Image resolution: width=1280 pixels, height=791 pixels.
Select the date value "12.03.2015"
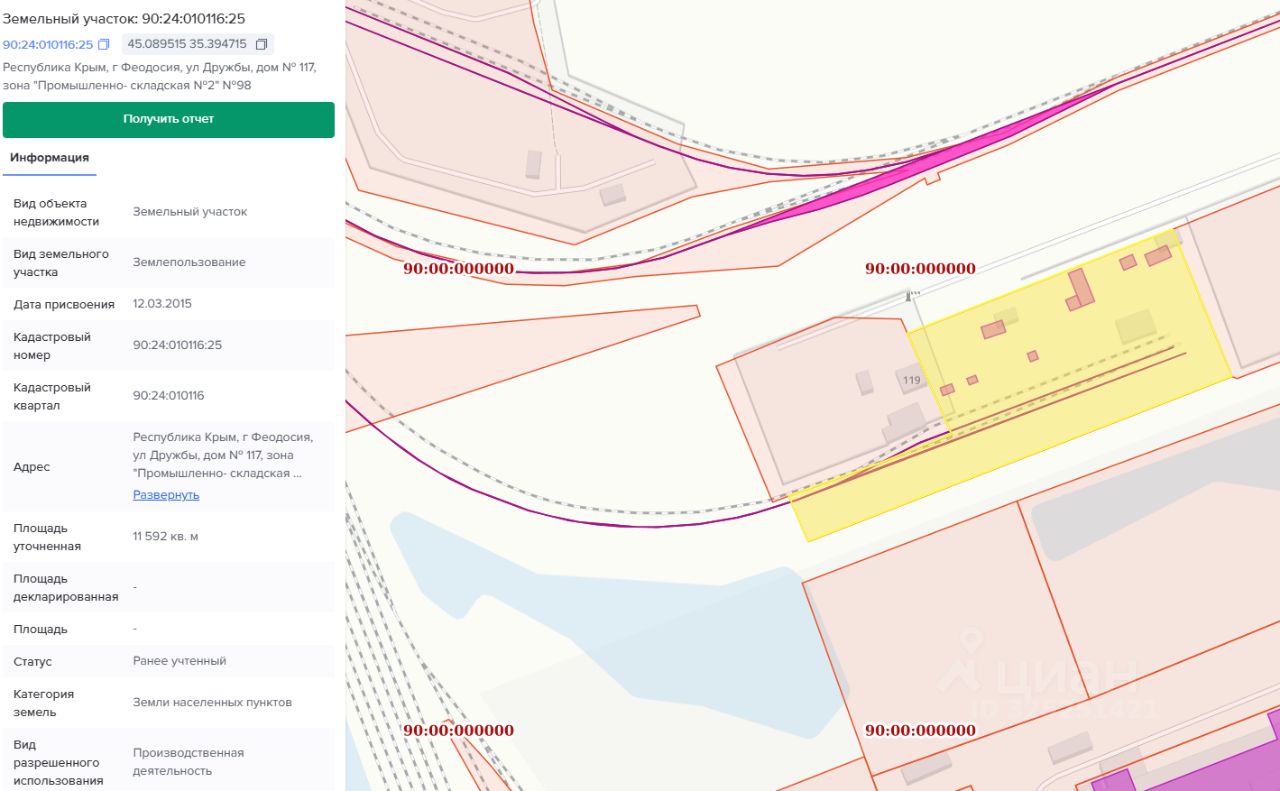pos(162,304)
